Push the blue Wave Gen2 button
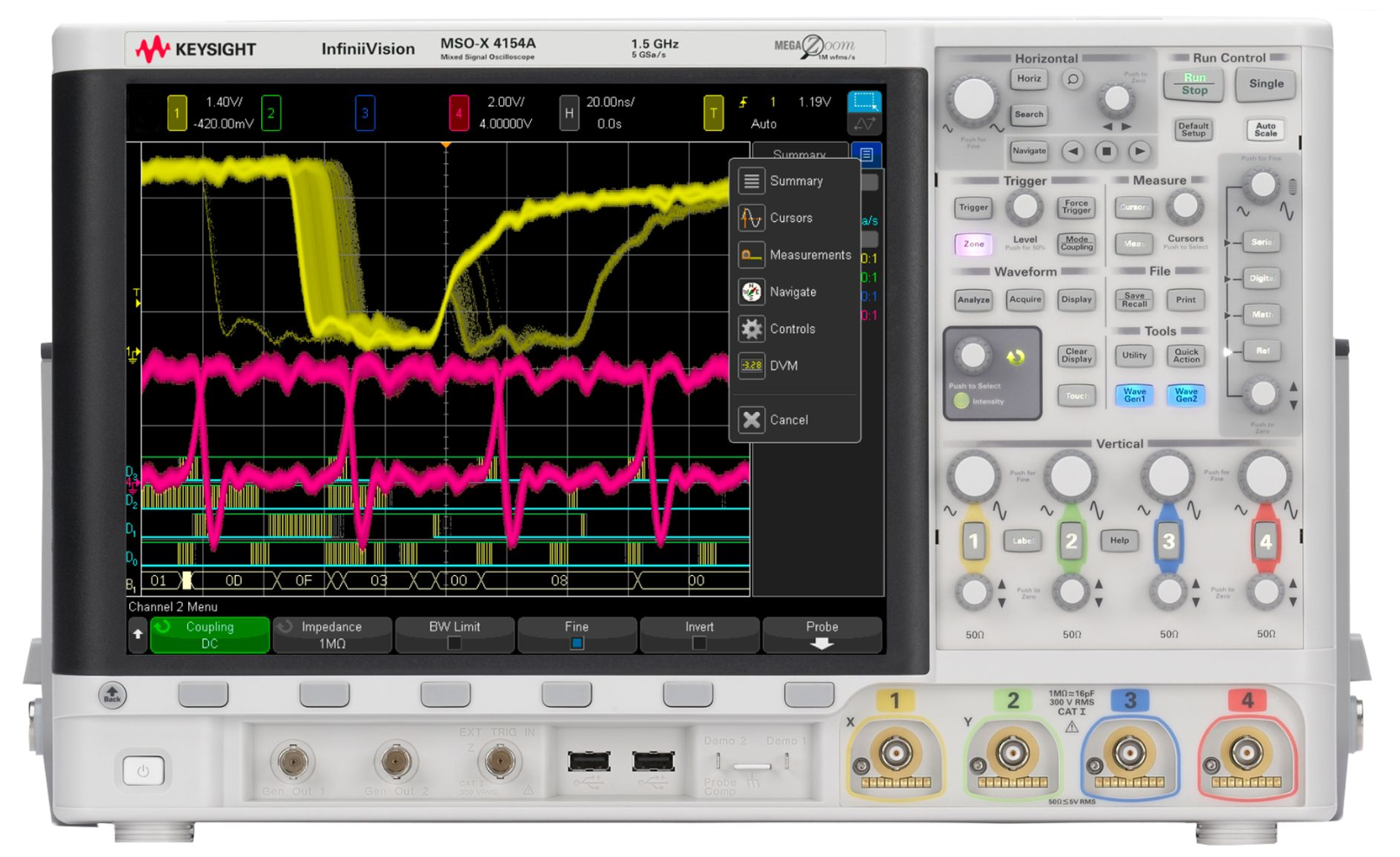The image size is (1400, 857). (1186, 396)
